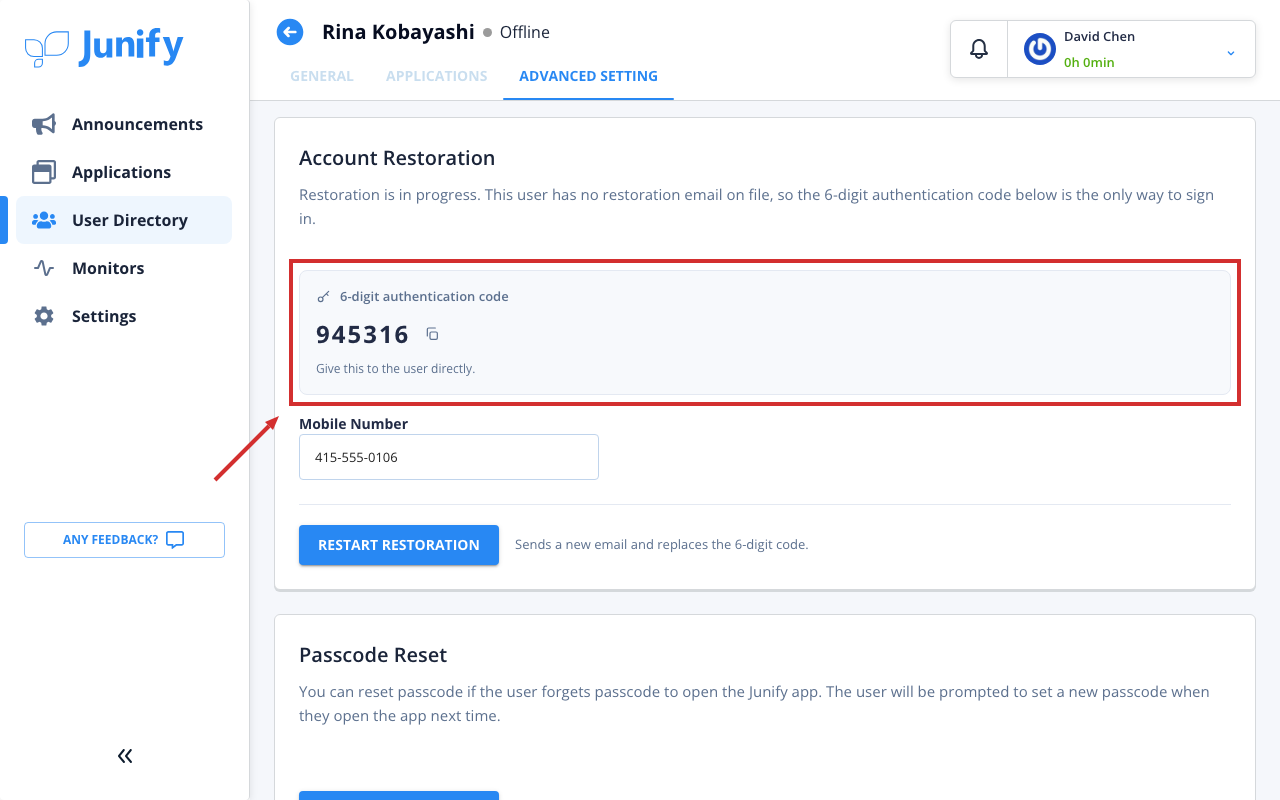
Task: Click the Account Restoration heading
Action: [x=397, y=158]
